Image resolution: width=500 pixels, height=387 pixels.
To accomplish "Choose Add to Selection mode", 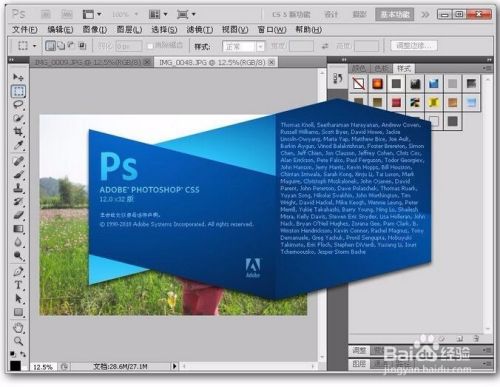I will pos(61,46).
